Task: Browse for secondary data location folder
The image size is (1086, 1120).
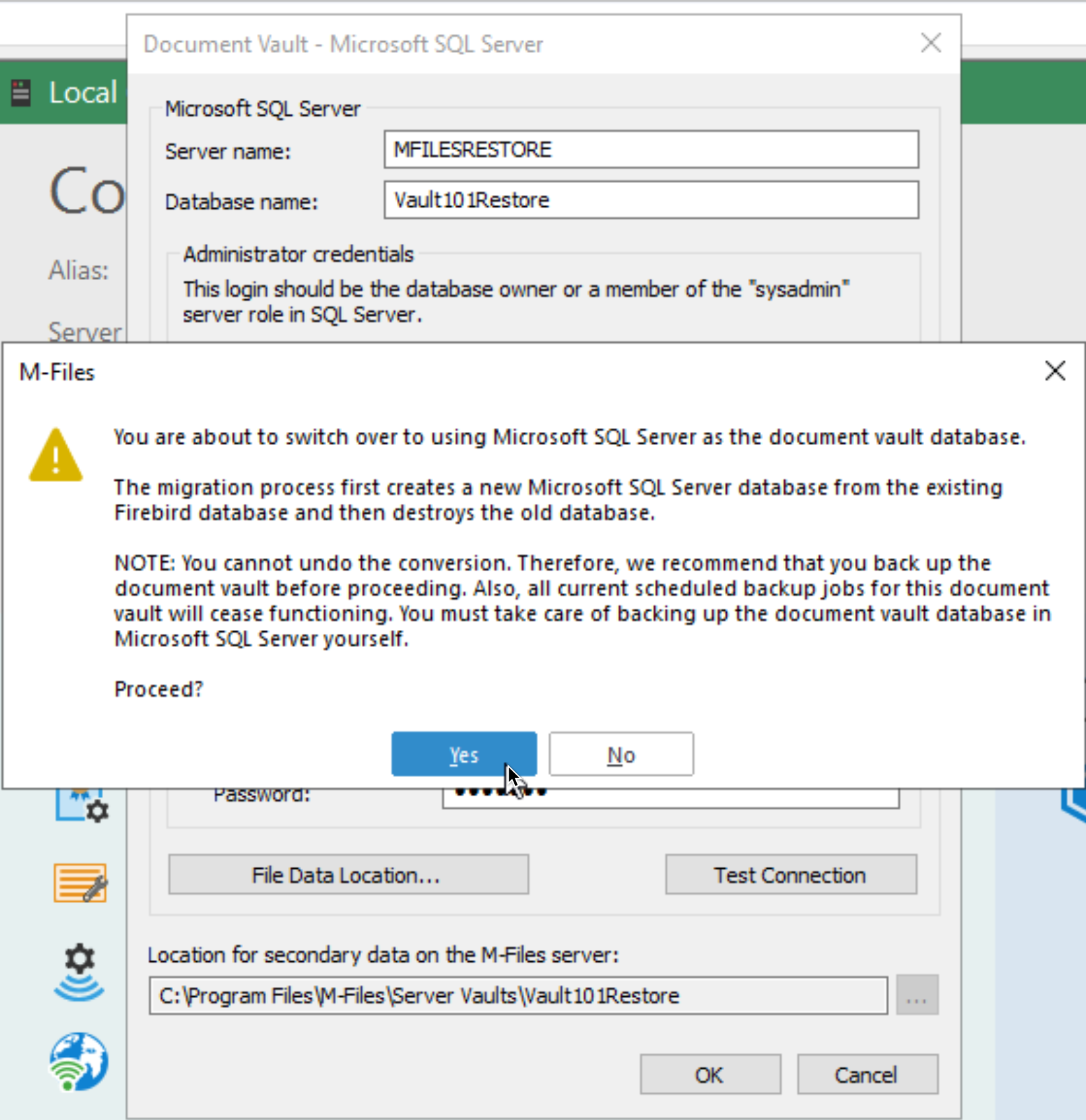Action: coord(917,995)
